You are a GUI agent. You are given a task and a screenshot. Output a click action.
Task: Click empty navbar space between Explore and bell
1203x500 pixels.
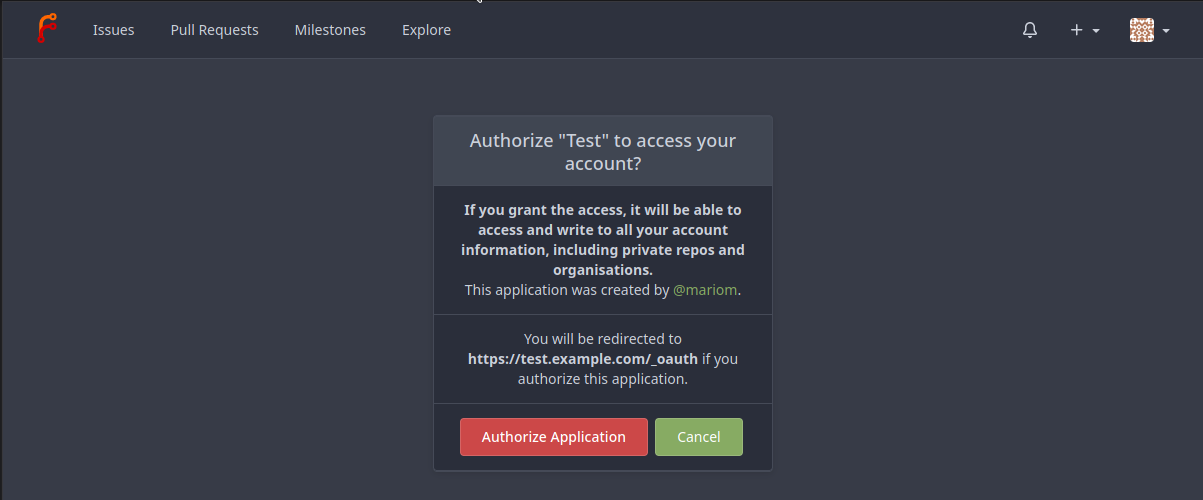[730, 30]
